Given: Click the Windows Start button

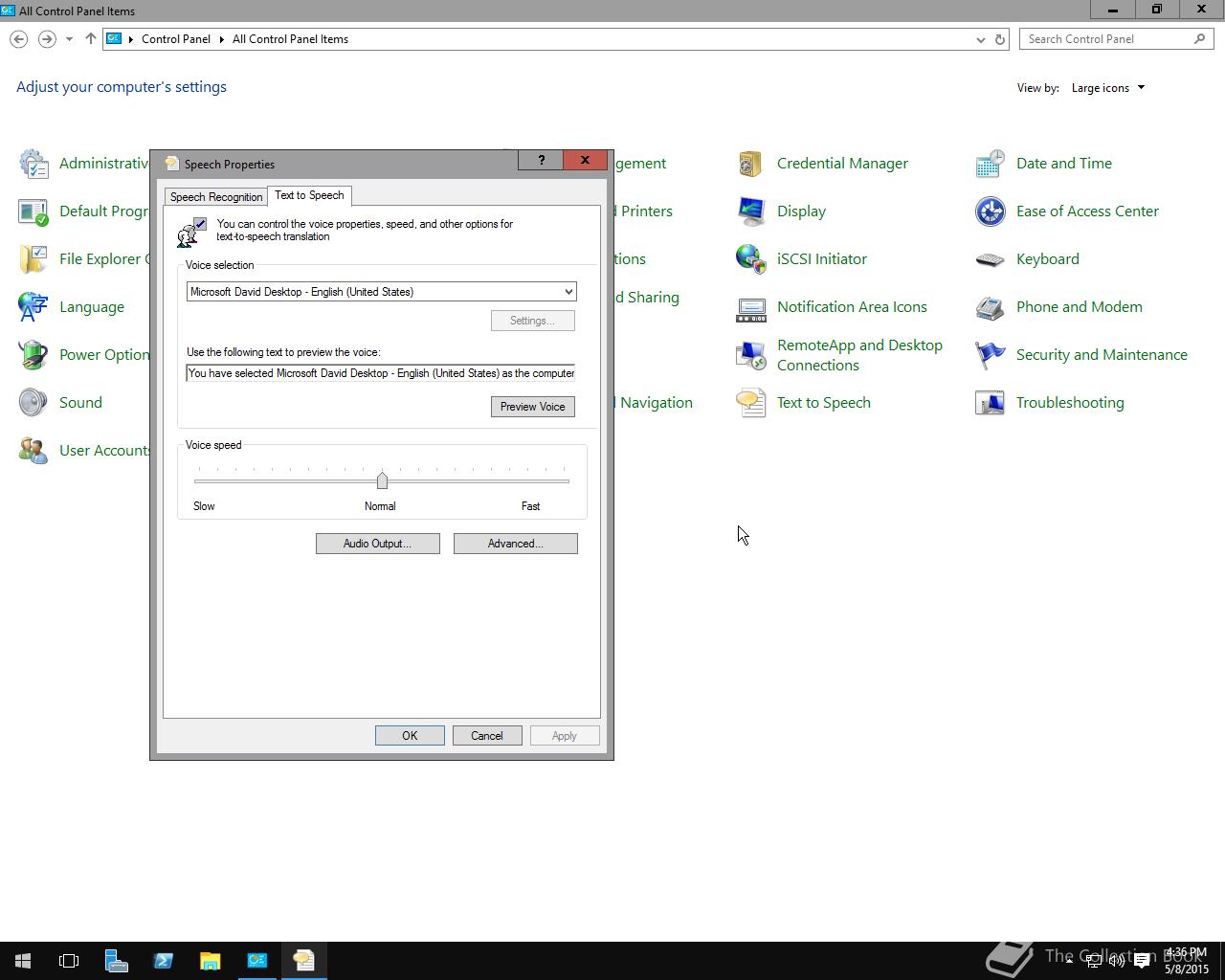Looking at the screenshot, I should tap(23, 961).
